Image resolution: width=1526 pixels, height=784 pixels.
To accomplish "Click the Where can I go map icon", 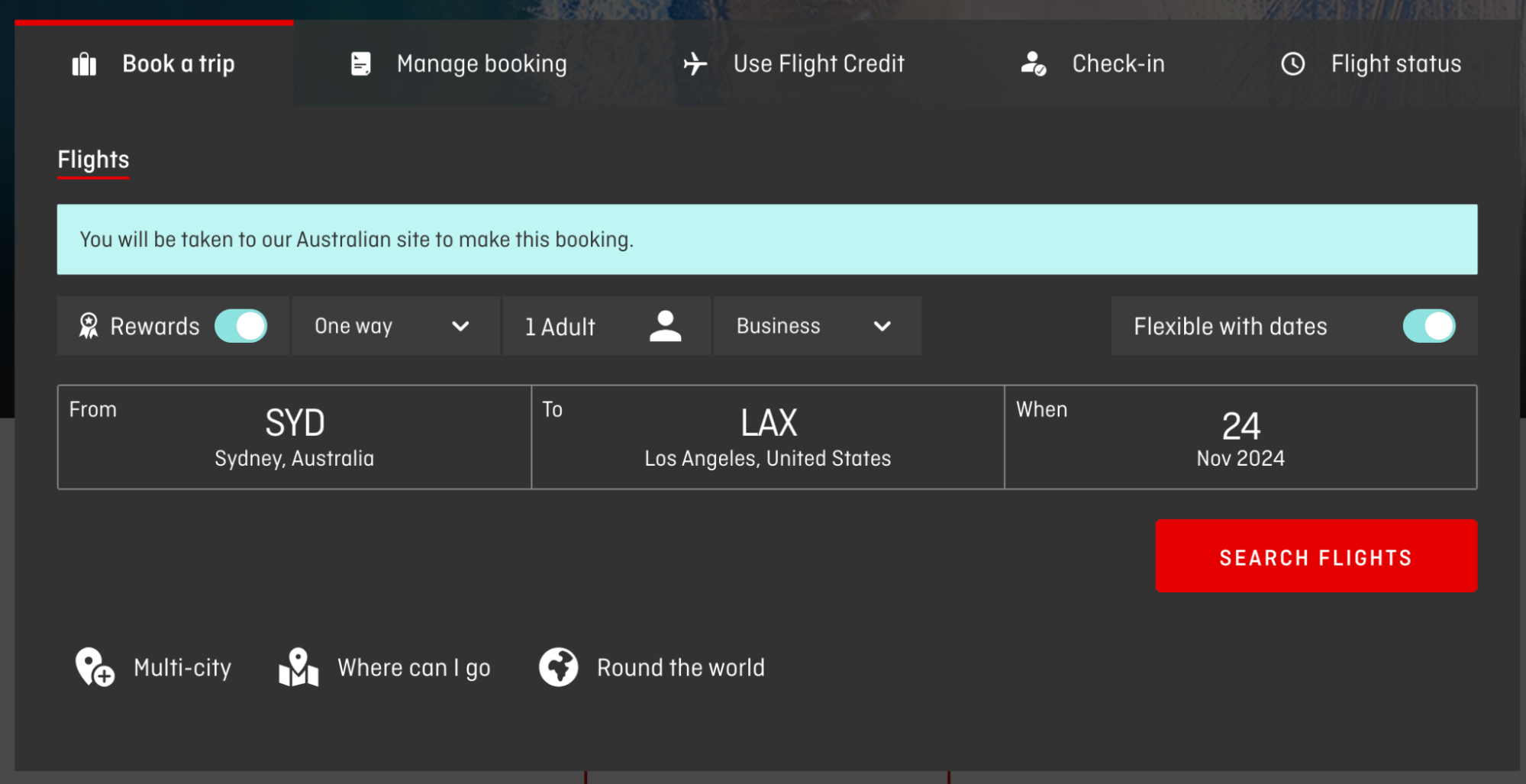I will 298,667.
